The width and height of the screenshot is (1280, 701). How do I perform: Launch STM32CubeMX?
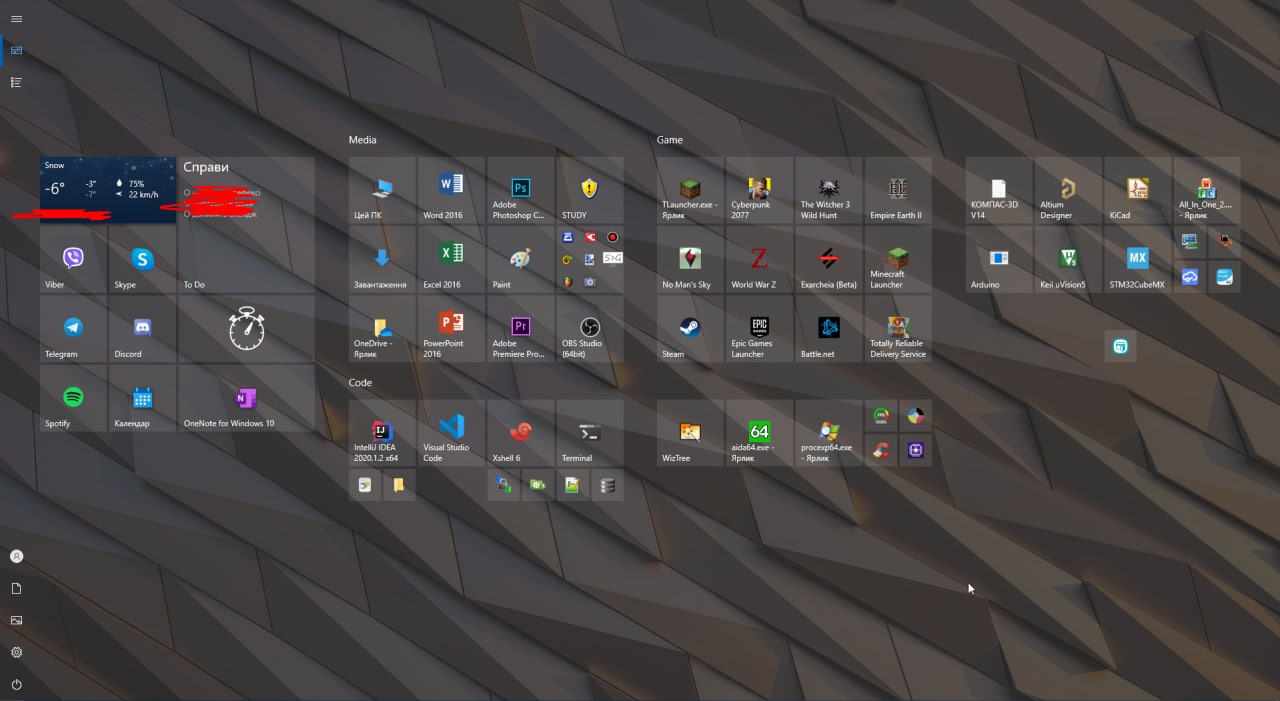[1137, 260]
